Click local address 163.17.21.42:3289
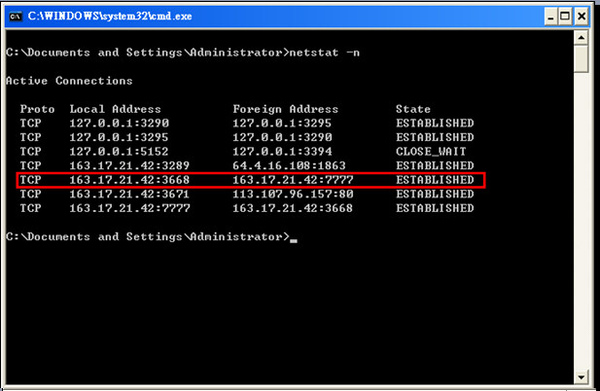Viewport: 600px width, 391px height. pyautogui.click(x=130, y=166)
